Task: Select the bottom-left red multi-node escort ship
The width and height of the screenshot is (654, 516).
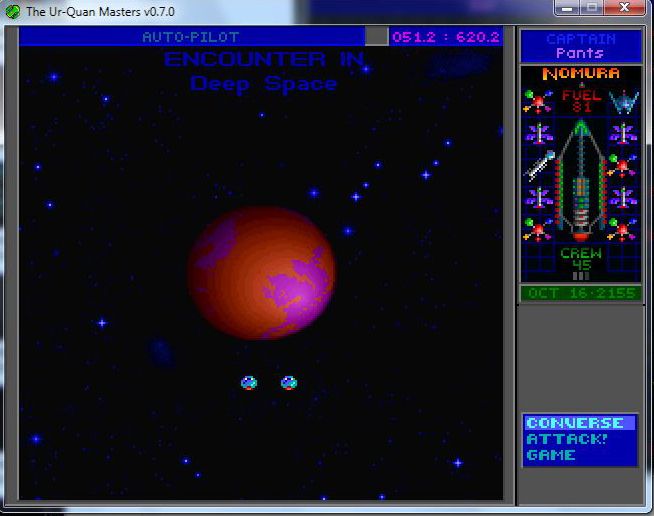Action: click(538, 229)
